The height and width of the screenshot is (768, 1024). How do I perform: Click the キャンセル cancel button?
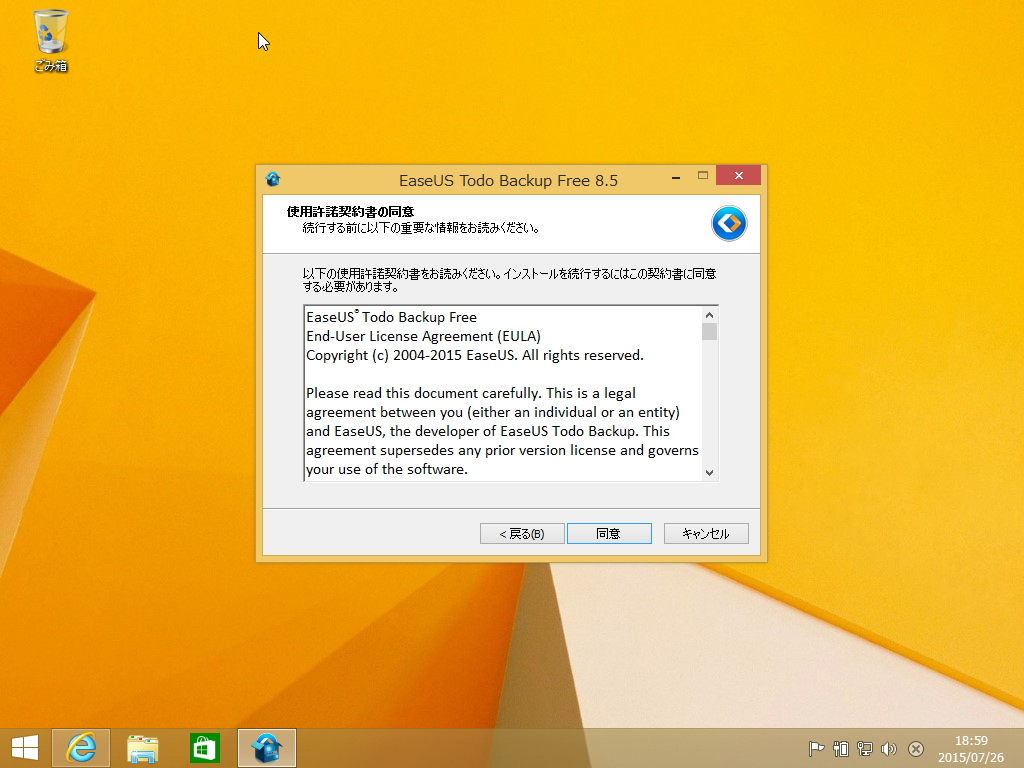[x=706, y=534]
